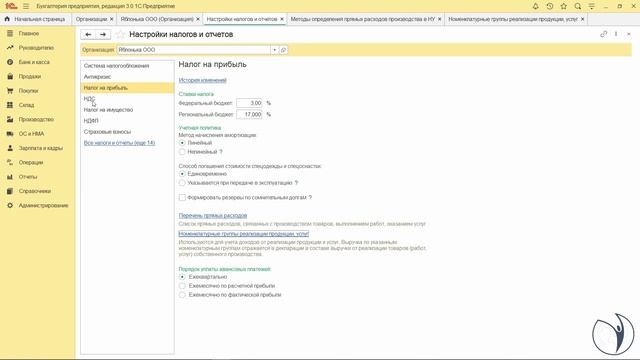640x360 pixels.
Task: Select Единовременно write-off option
Action: click(182, 174)
